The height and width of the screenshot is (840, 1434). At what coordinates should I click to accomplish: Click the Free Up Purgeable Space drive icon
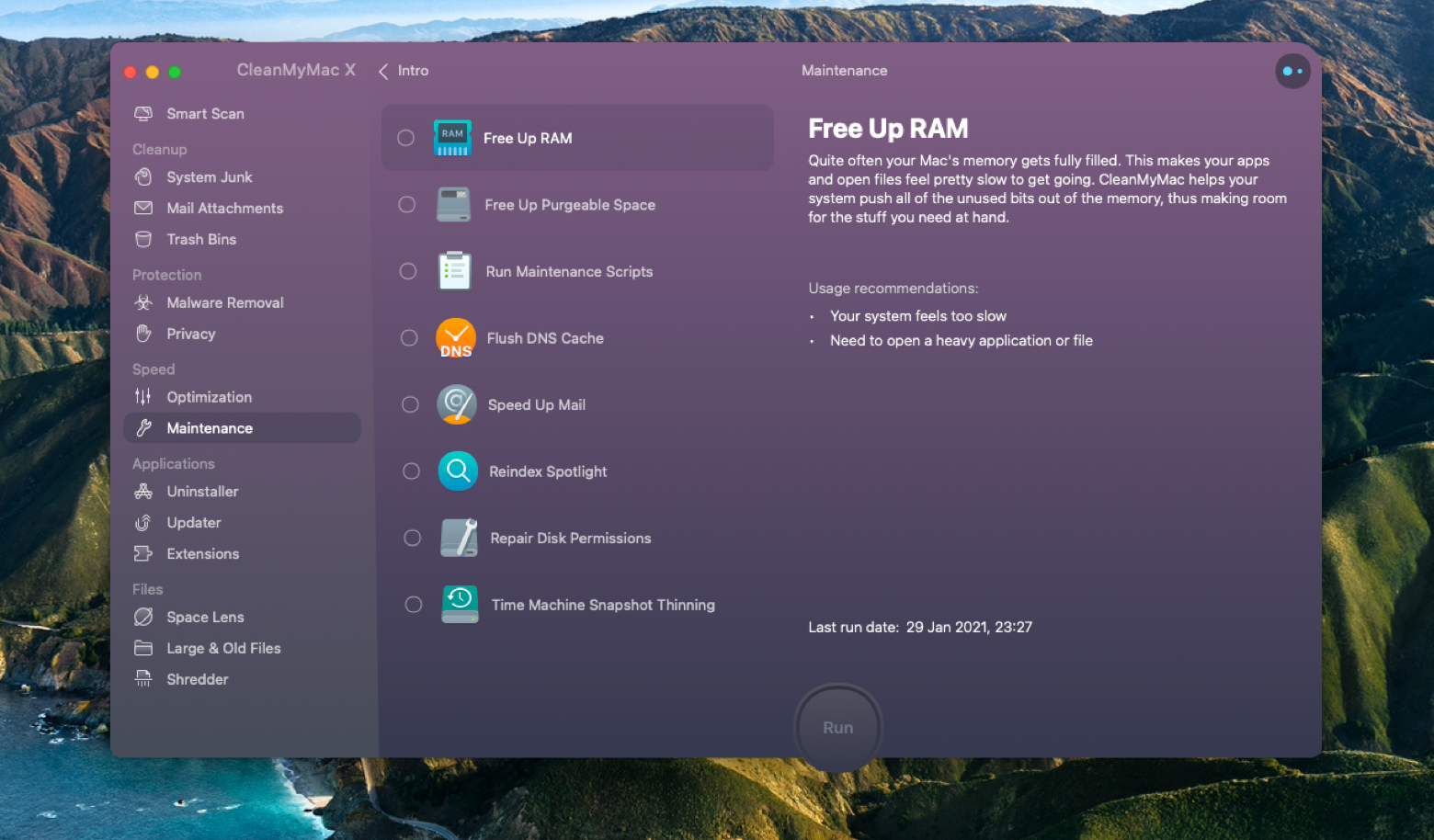click(x=454, y=205)
